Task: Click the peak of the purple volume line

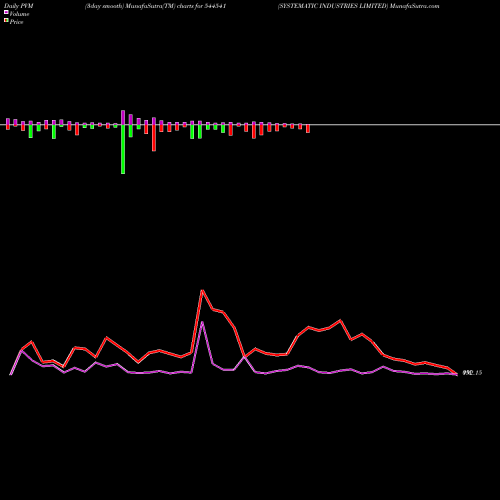Action: click(x=202, y=322)
